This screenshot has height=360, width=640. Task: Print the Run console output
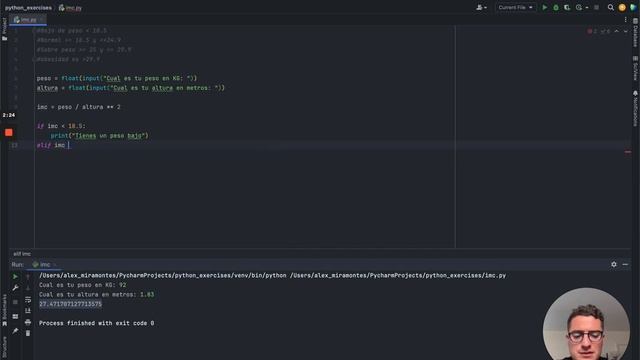click(28, 322)
